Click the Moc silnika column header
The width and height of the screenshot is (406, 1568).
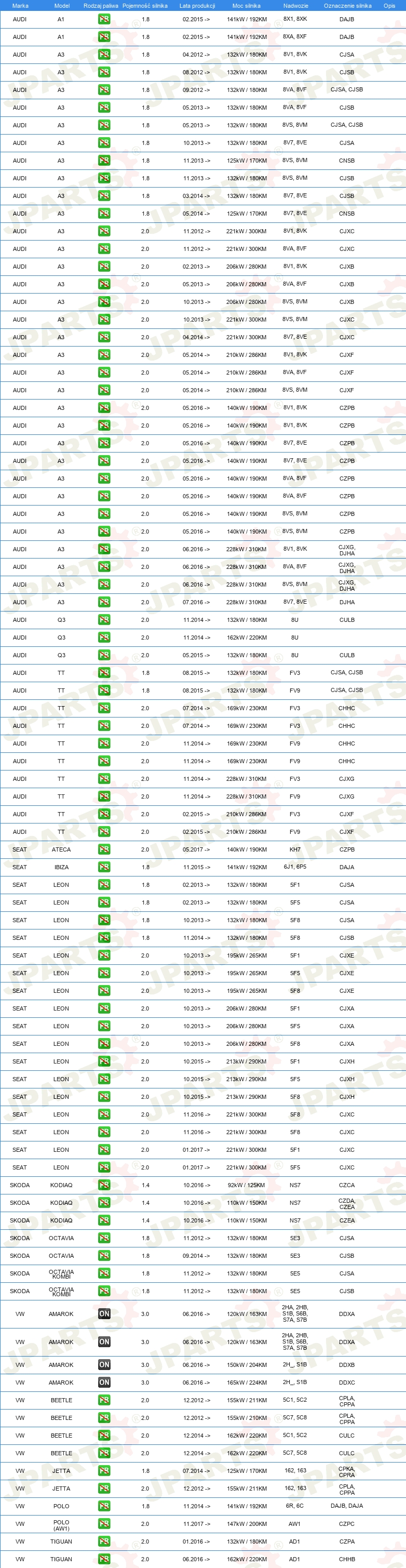247,6
